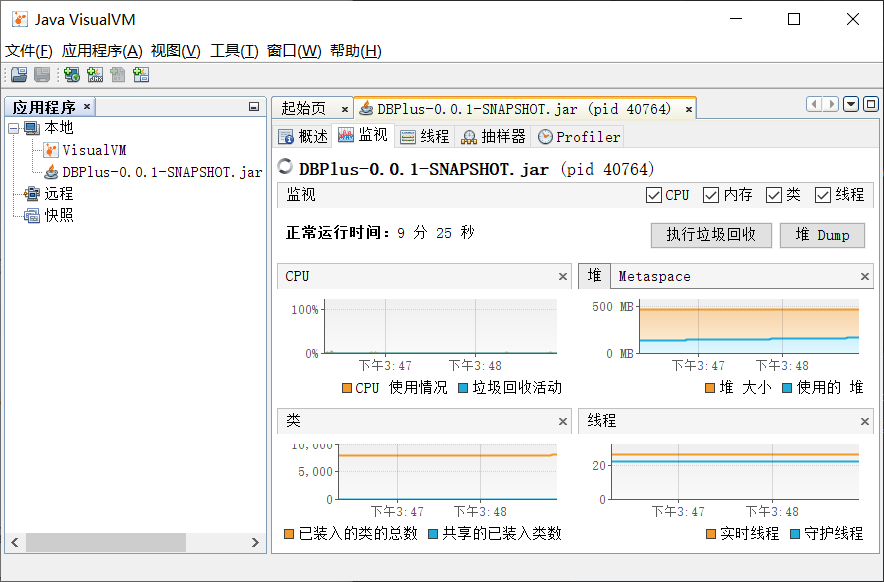Uncheck the 内存 checkbox
Viewport: 884px width, 582px height.
pyautogui.click(x=711, y=195)
